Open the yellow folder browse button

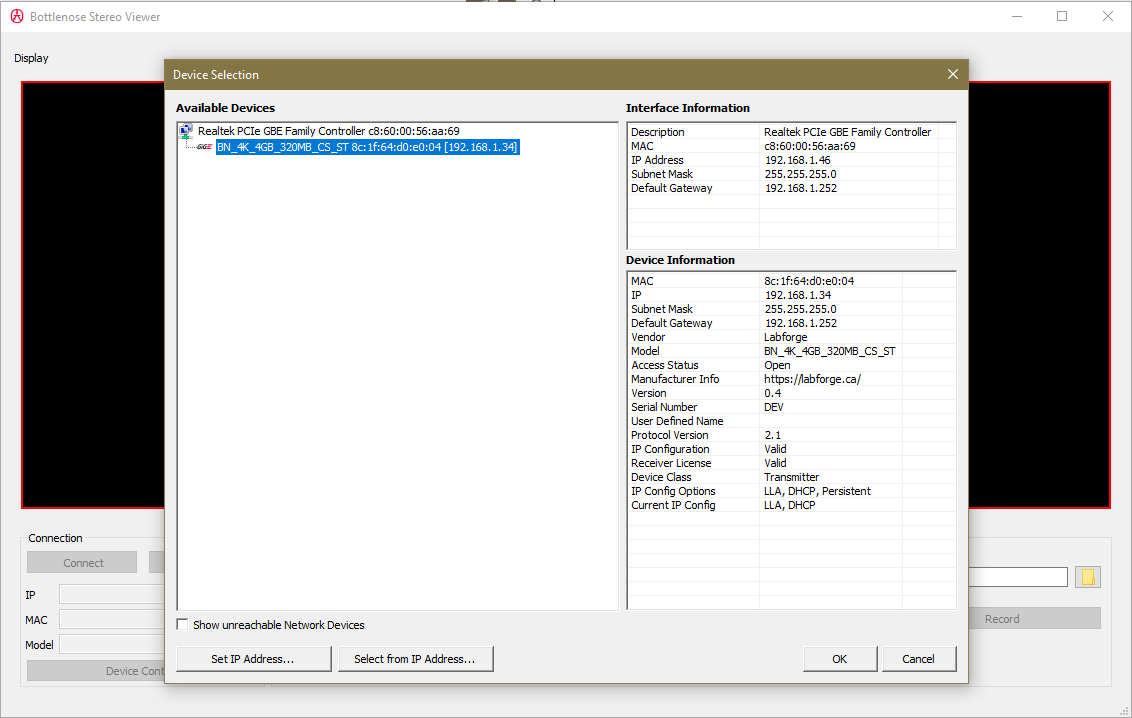[x=1087, y=577]
